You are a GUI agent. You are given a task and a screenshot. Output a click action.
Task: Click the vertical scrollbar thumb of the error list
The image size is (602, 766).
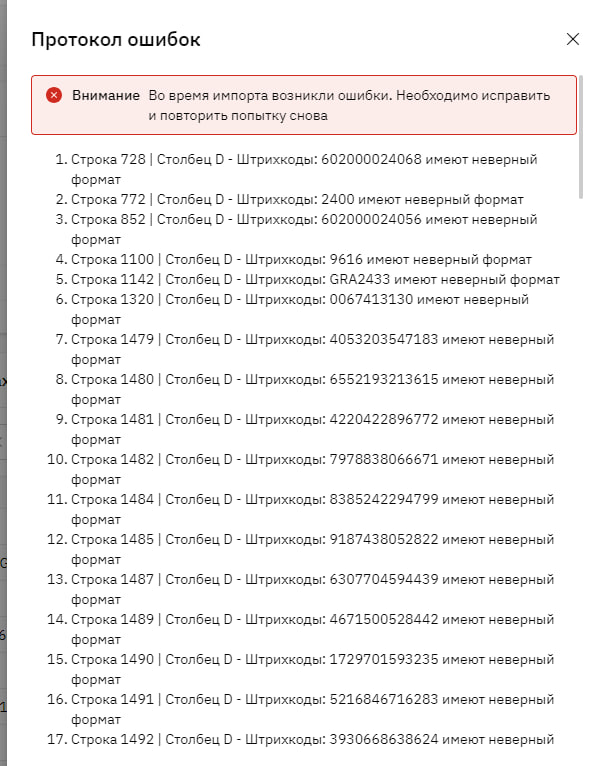click(580, 137)
